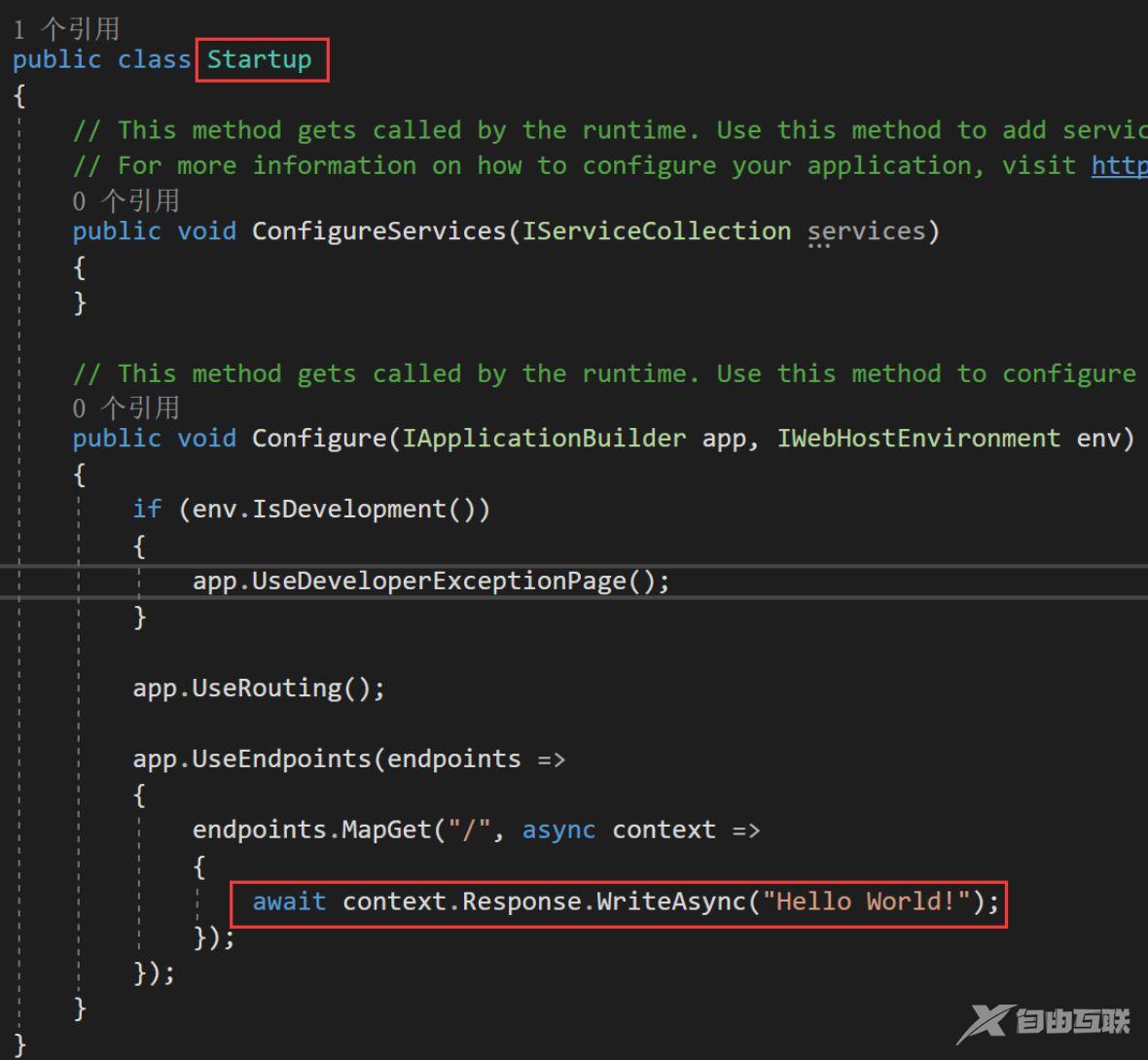The height and width of the screenshot is (1060, 1148).
Task: Click the endpoints lambda parameter before =>
Action: pyautogui.click(x=454, y=760)
